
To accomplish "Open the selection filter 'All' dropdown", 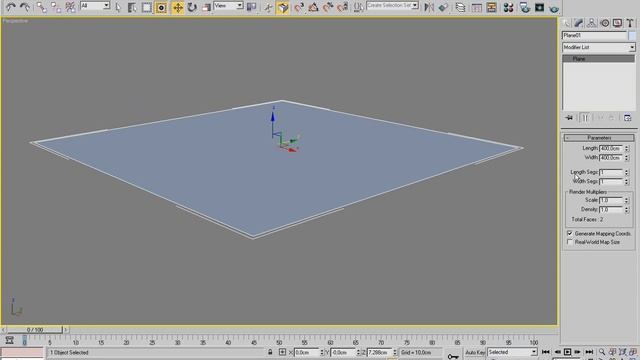I will 95,6.
